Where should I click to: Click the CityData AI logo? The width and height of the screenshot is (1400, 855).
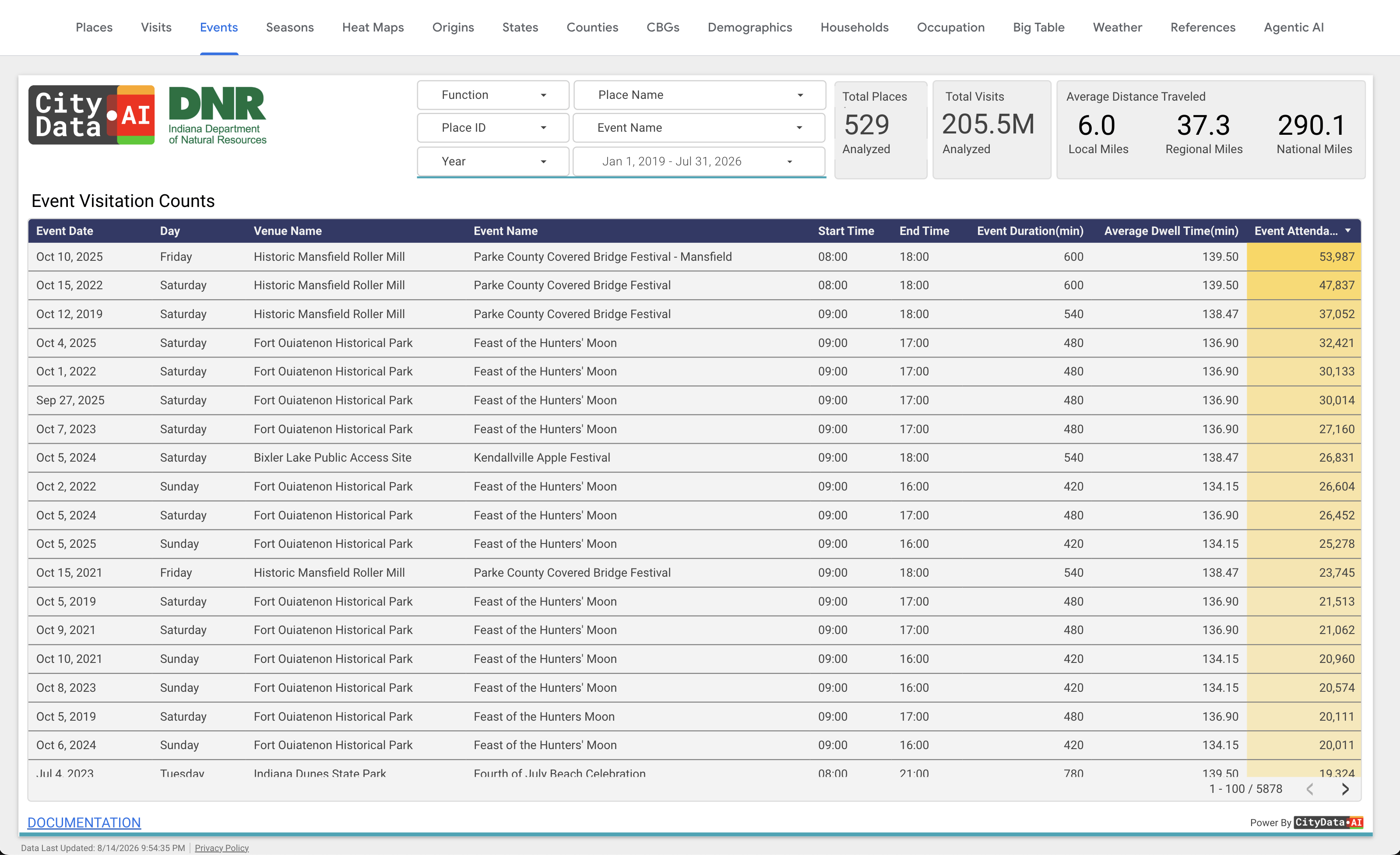(x=91, y=115)
